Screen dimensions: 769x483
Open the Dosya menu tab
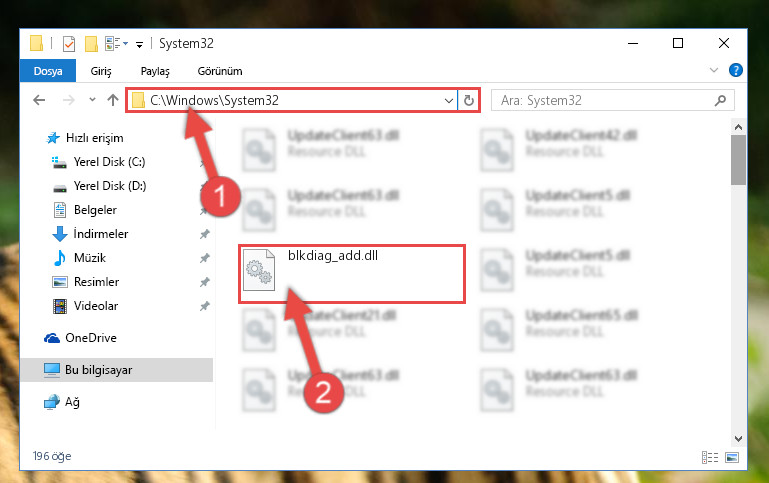pos(48,71)
